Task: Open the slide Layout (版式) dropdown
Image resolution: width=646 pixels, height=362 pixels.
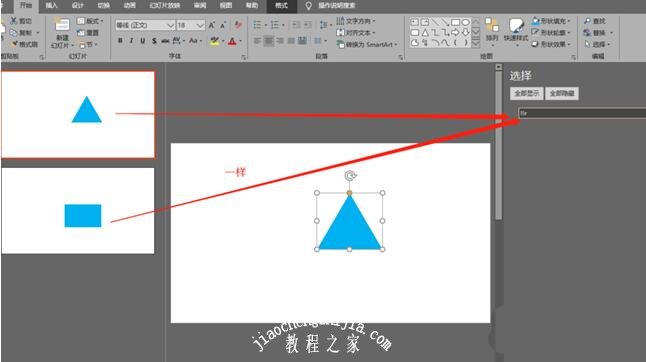Action: (x=90, y=21)
